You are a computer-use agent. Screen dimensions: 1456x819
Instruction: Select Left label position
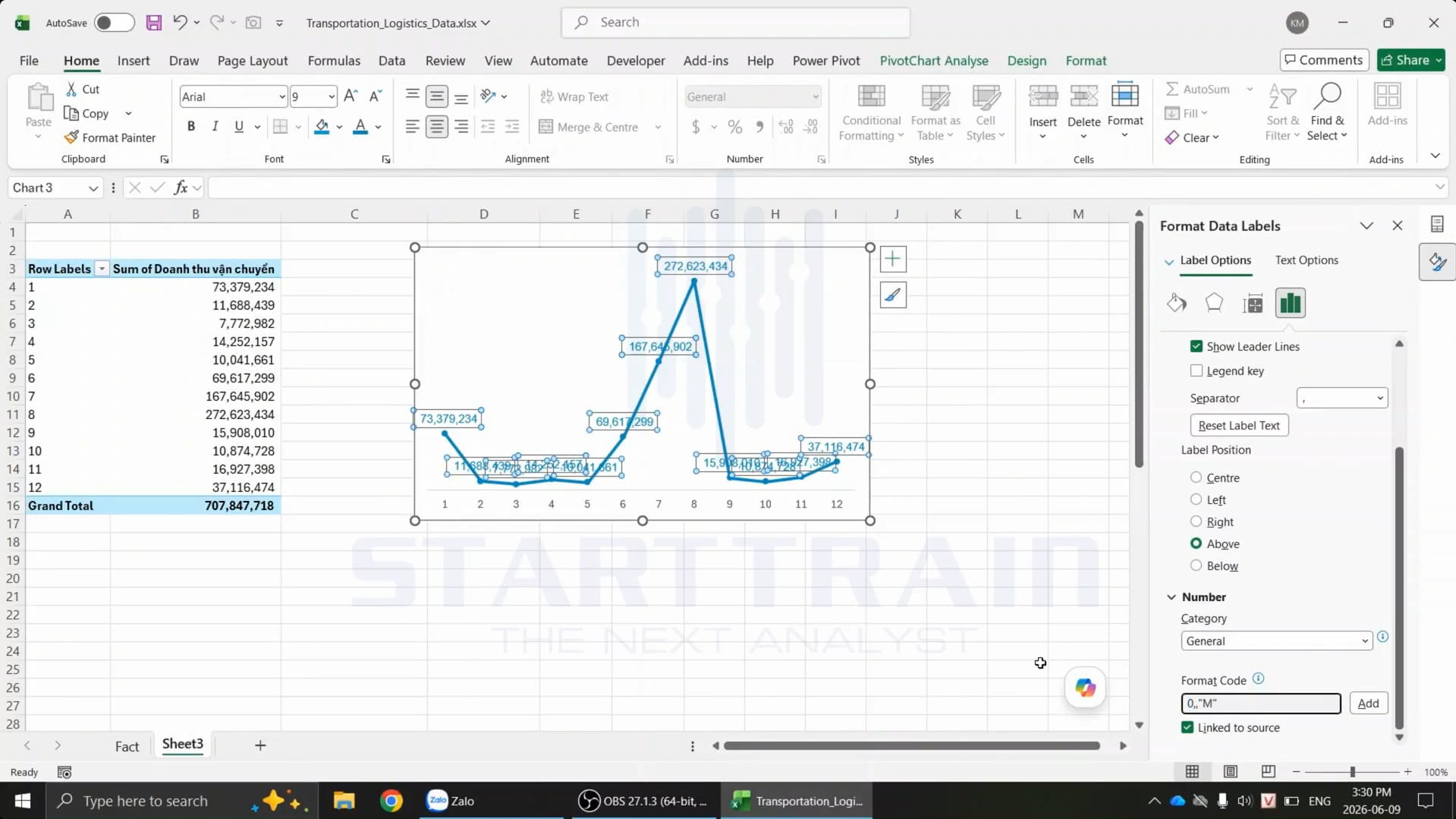pos(1196,499)
